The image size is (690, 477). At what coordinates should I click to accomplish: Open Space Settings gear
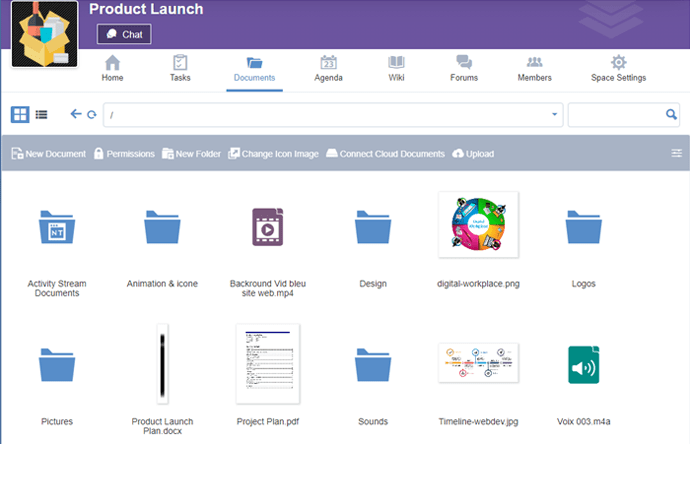pos(618,68)
